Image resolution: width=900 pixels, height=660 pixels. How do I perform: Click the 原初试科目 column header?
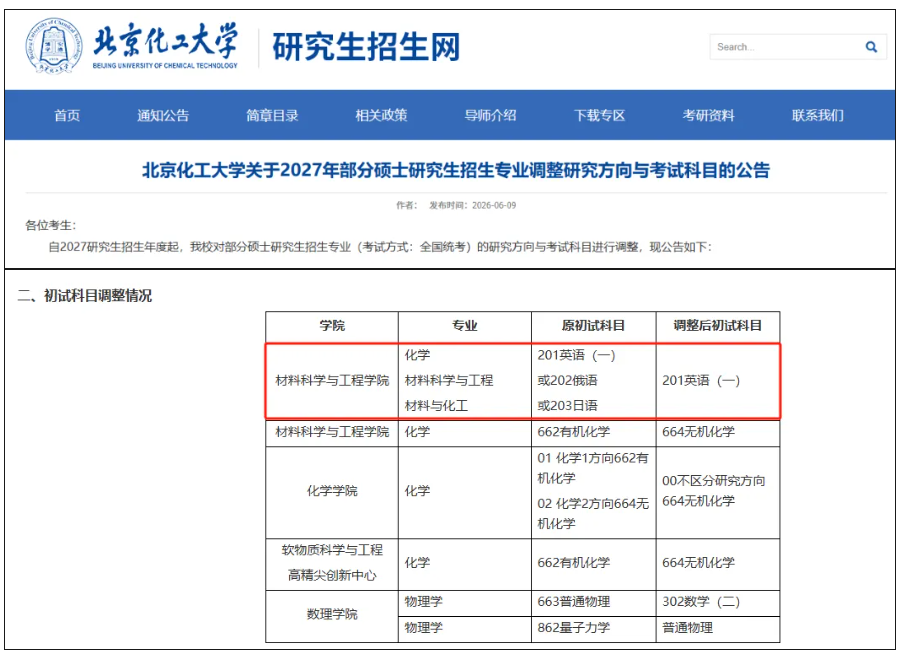tap(593, 326)
